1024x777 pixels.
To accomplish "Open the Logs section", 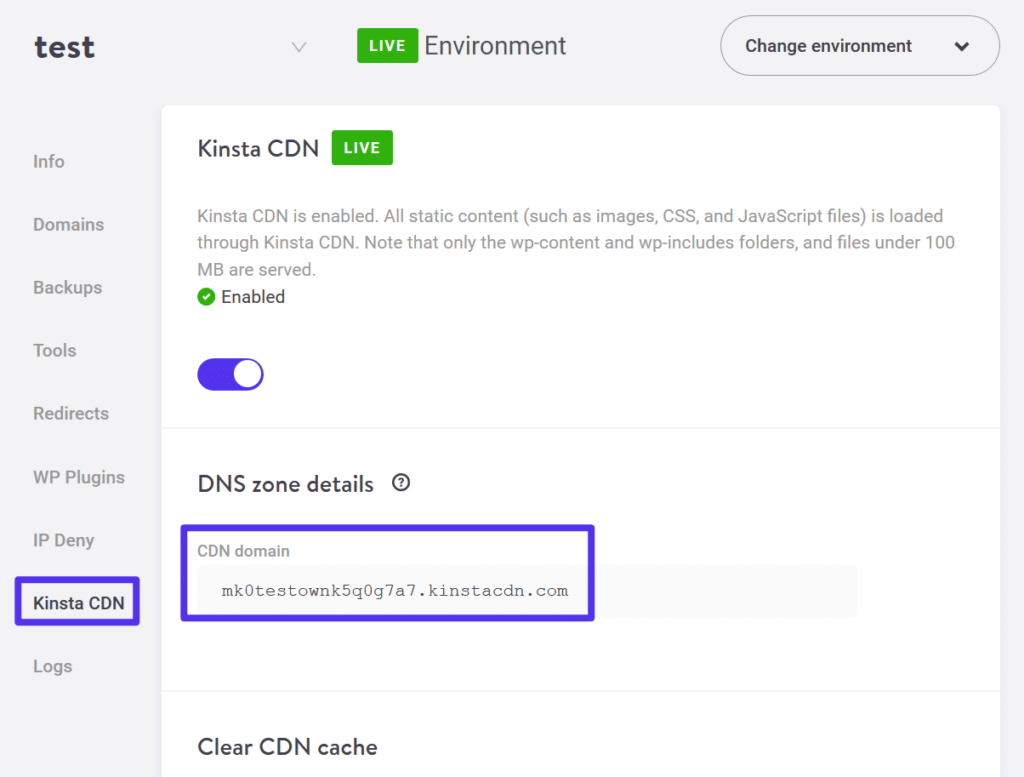I will [x=52, y=665].
